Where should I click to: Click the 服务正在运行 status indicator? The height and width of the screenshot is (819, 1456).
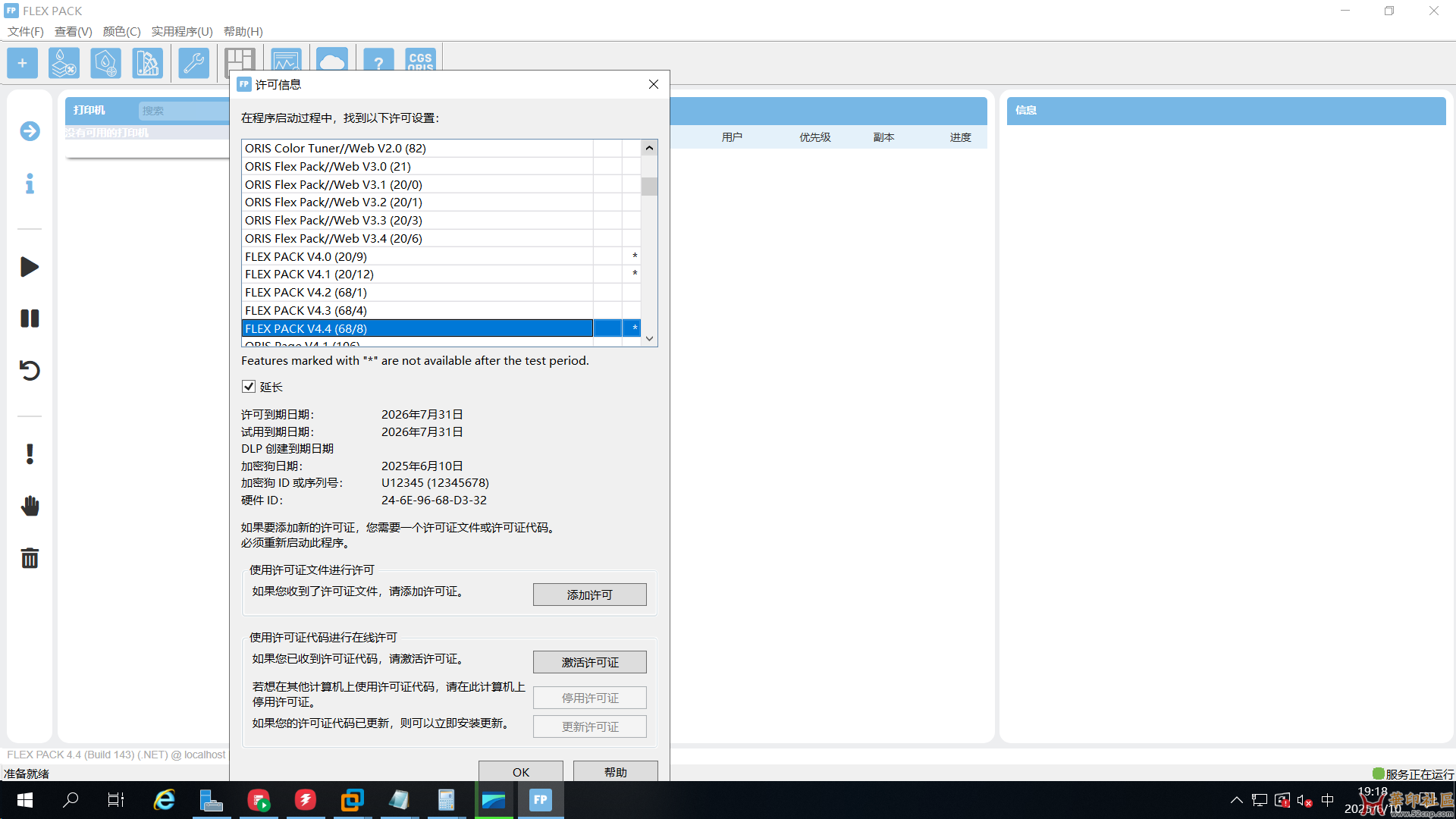tap(1414, 774)
